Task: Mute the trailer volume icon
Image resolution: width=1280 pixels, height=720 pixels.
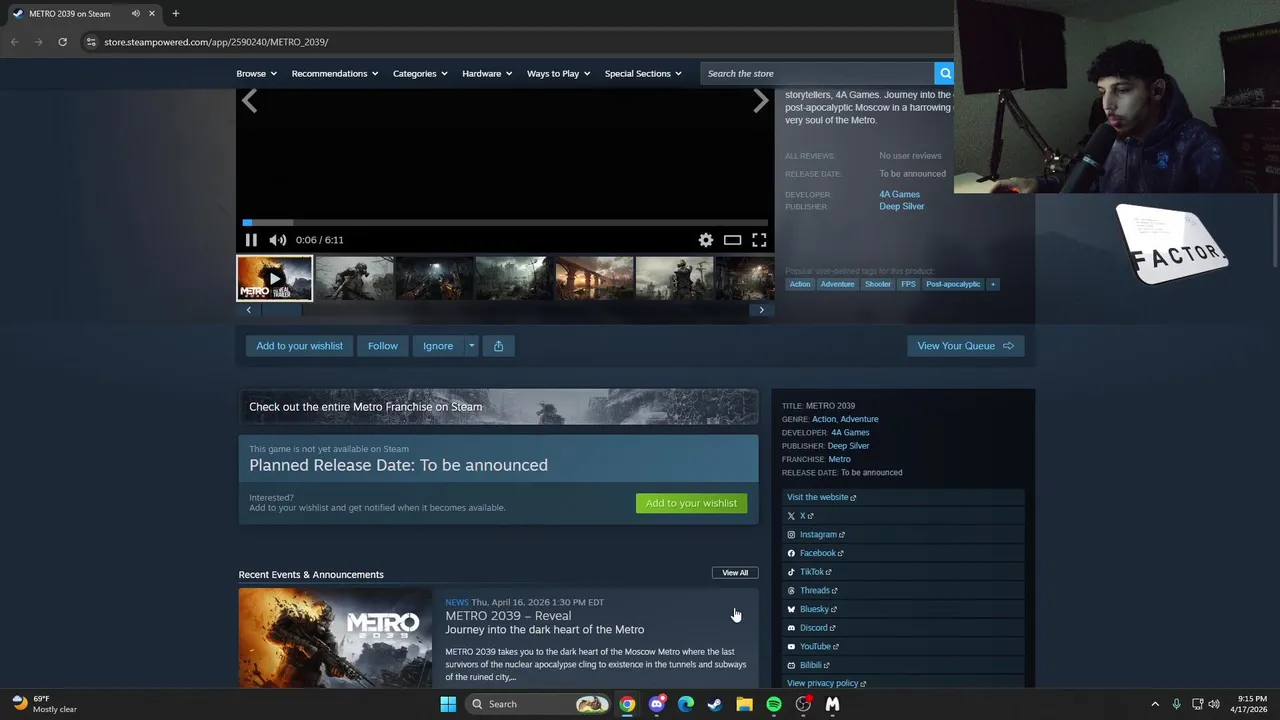Action: tap(278, 240)
